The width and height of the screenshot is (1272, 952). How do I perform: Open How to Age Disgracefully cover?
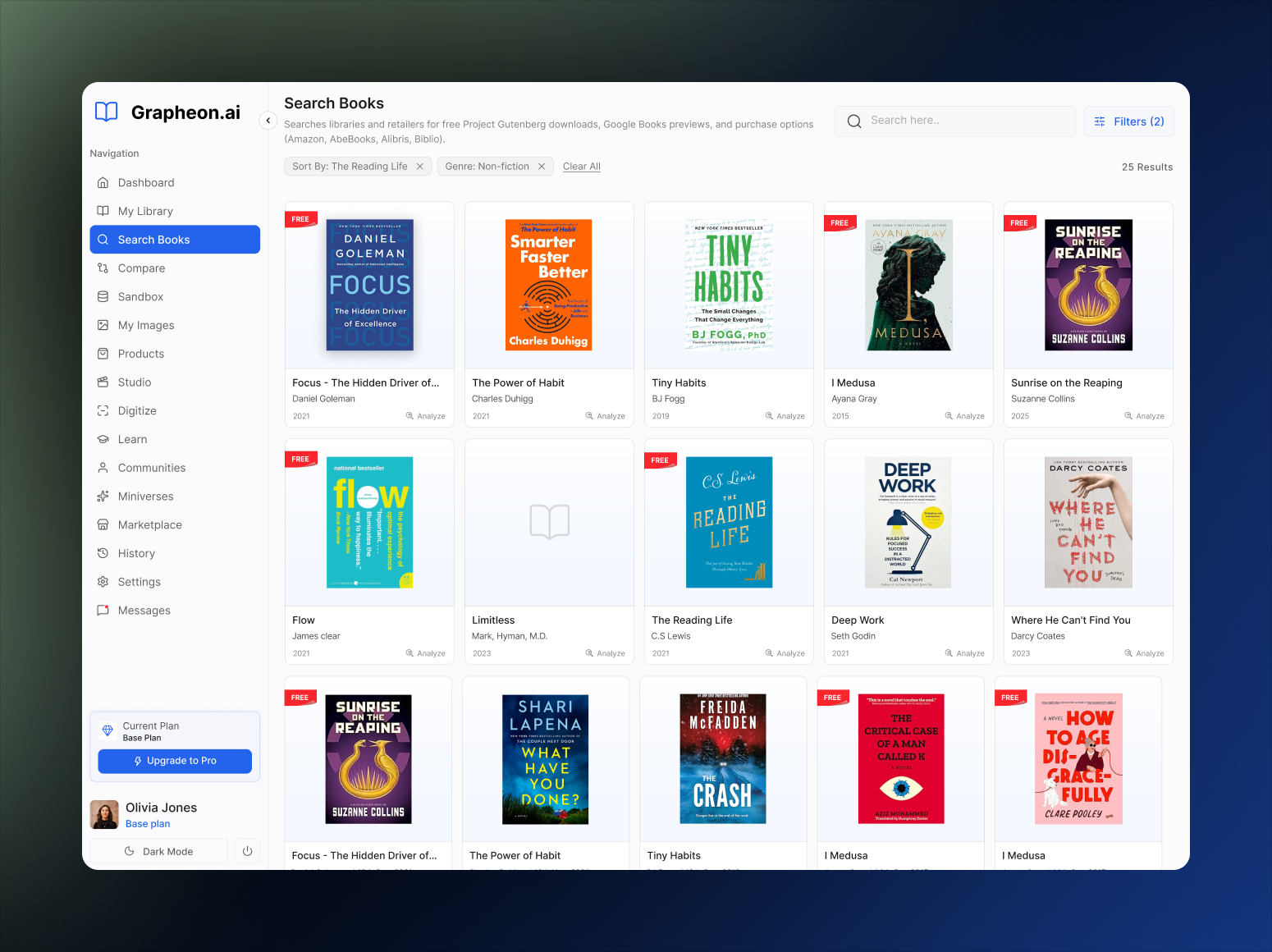click(x=1078, y=759)
